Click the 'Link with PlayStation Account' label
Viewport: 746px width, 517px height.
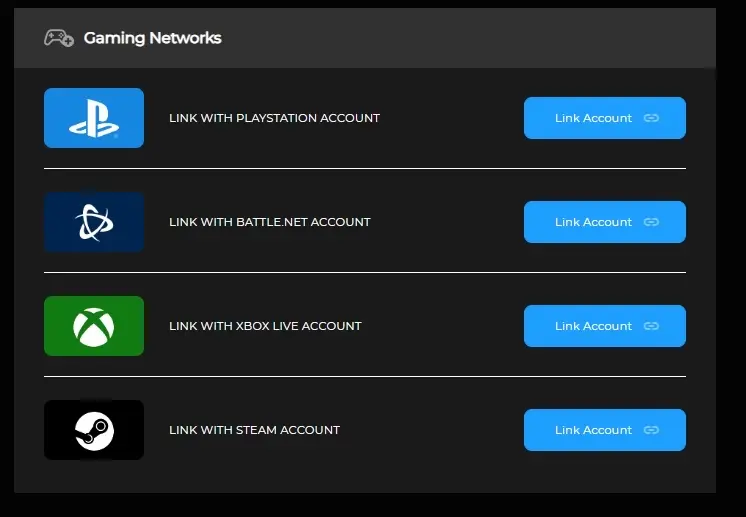pyautogui.click(x=274, y=118)
